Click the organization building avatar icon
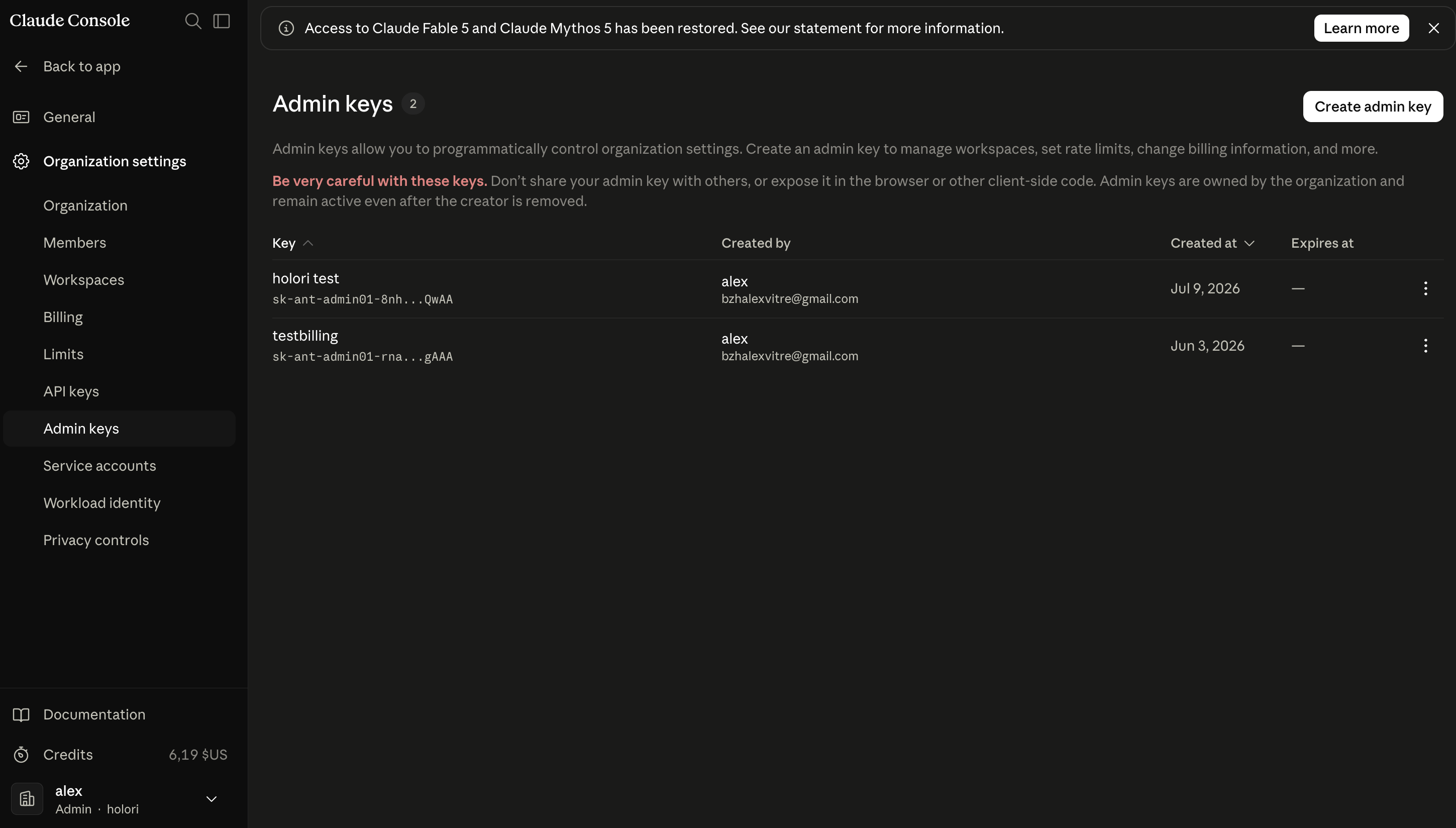 click(x=27, y=799)
